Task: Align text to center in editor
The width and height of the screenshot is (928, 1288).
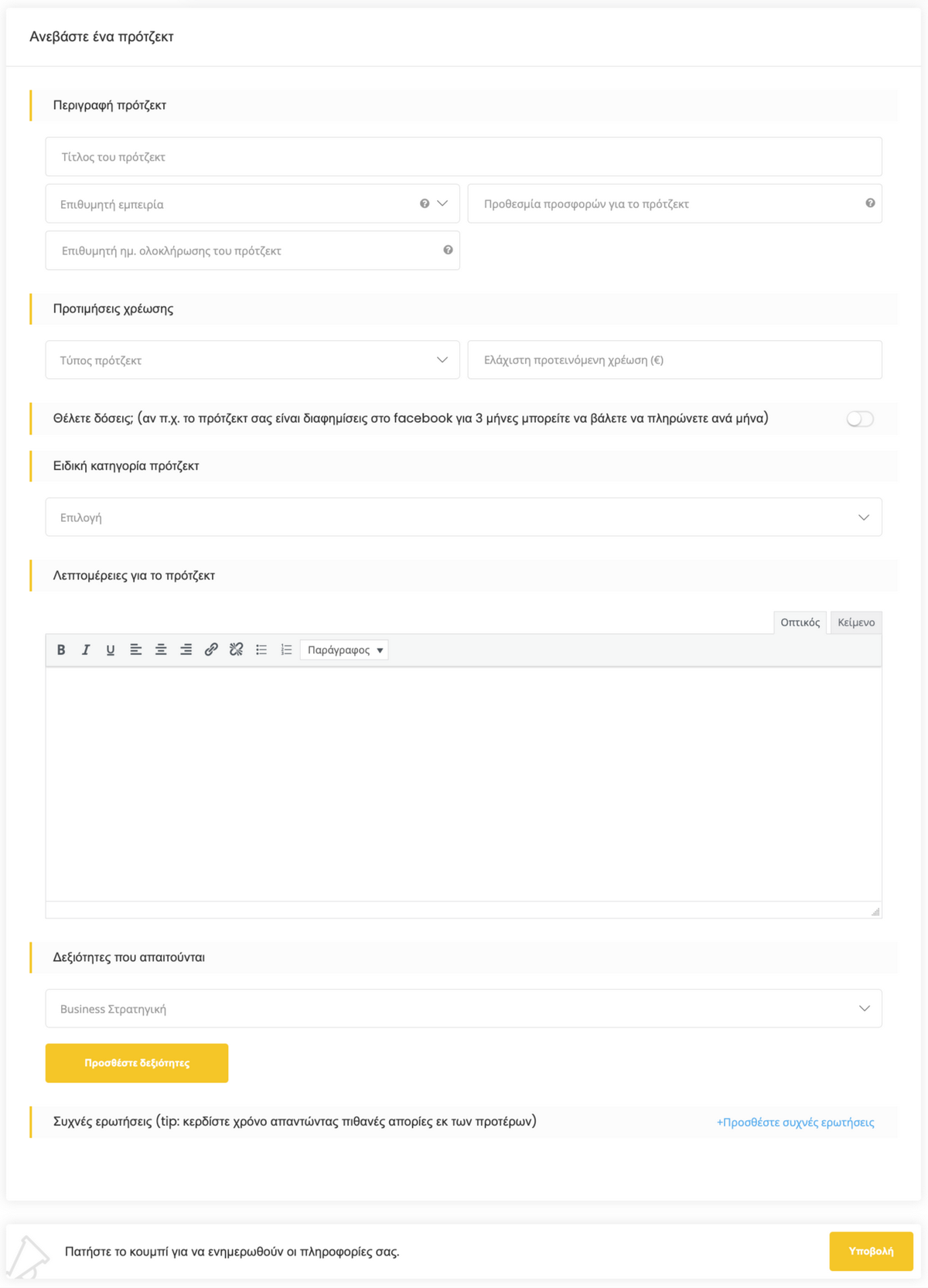Action: [161, 650]
